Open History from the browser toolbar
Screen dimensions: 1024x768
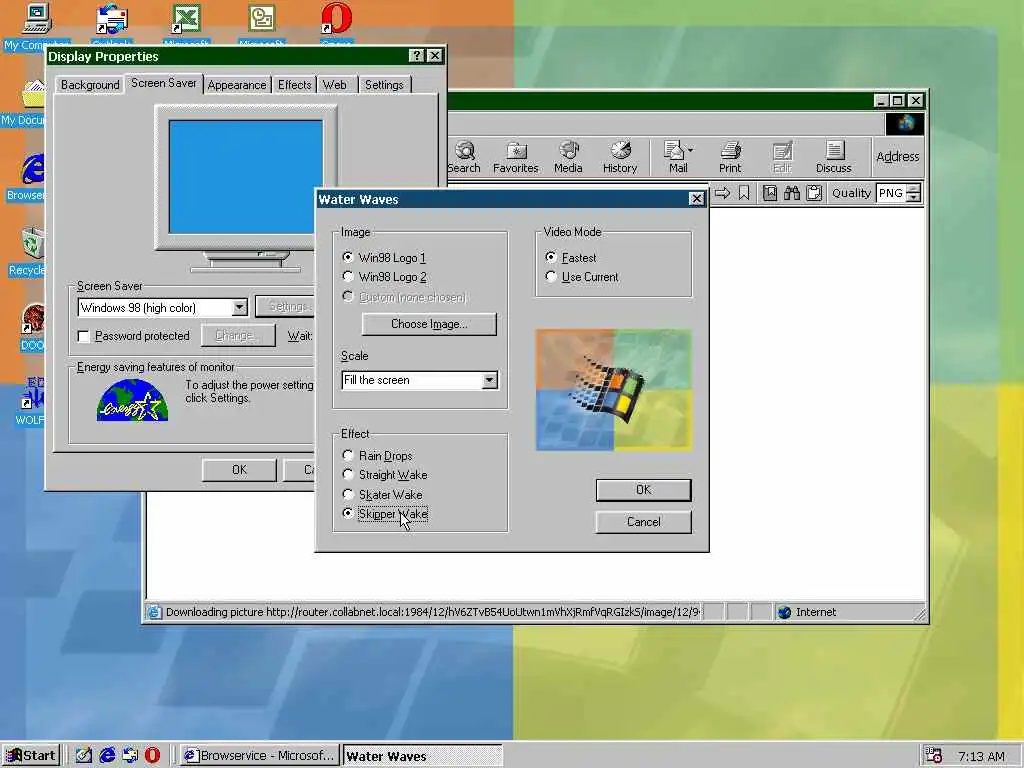(620, 157)
